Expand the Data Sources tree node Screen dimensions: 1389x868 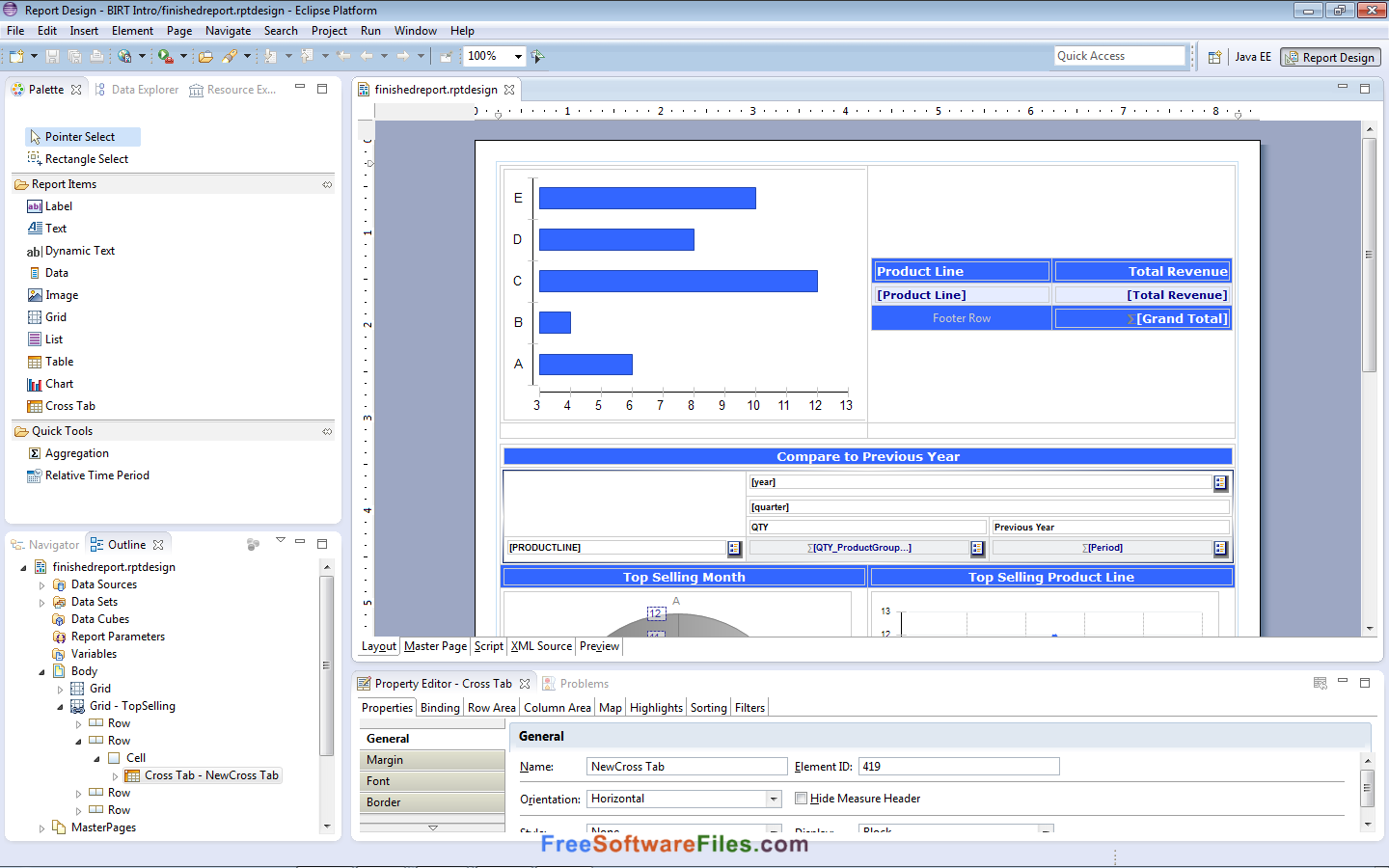(x=41, y=585)
